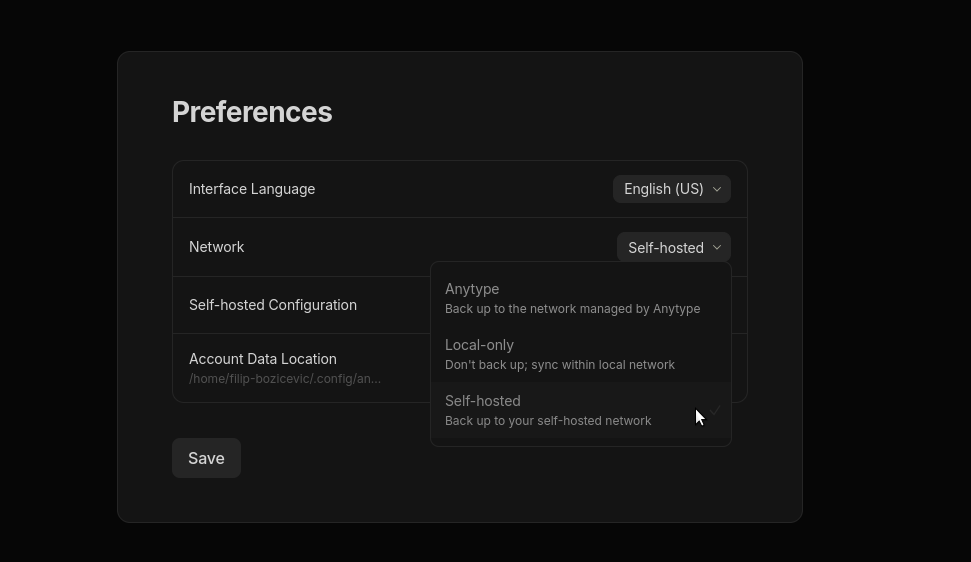This screenshot has width=971, height=562.
Task: Collapse the Network dropdown showing Self-hosted
Action: 673,248
